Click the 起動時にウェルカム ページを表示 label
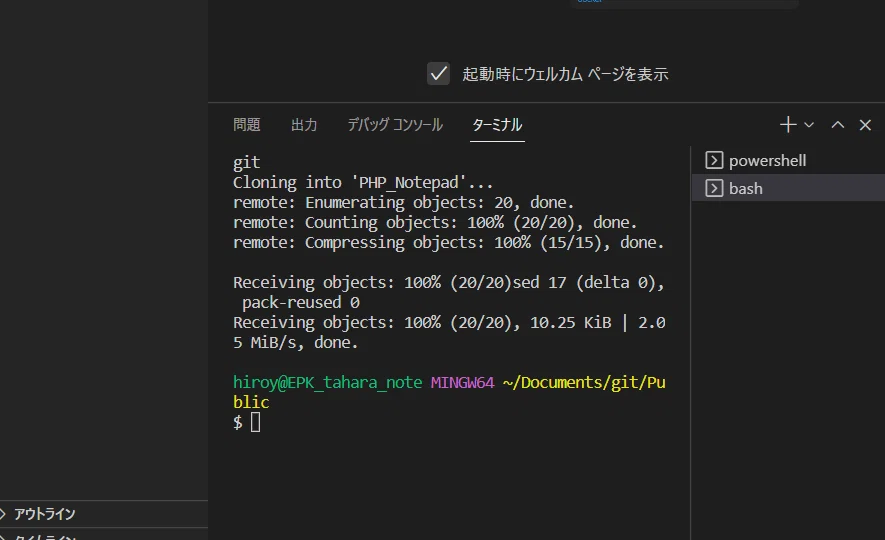The width and height of the screenshot is (885, 540). [565, 74]
